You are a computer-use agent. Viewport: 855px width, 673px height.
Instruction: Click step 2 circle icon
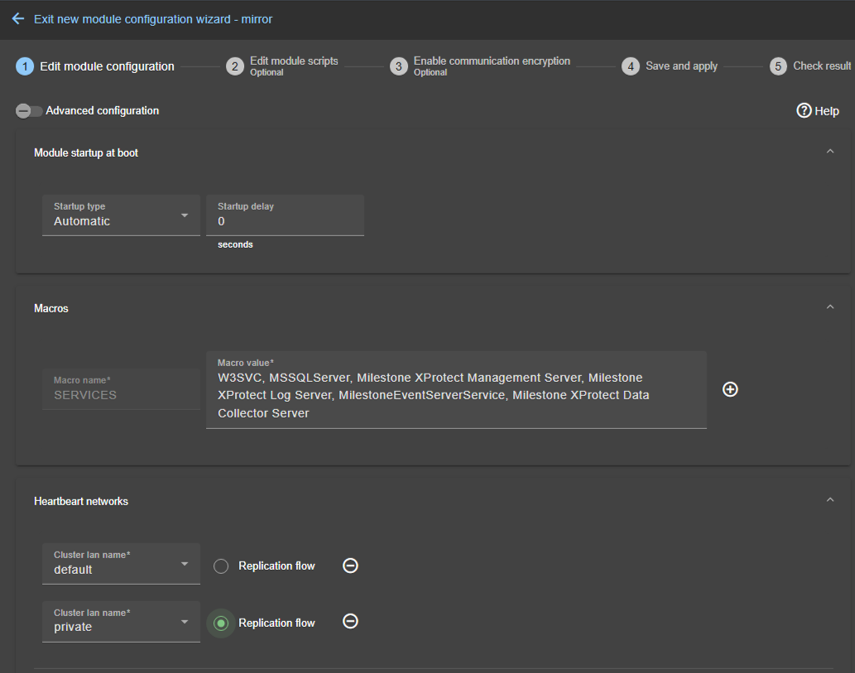click(235, 67)
